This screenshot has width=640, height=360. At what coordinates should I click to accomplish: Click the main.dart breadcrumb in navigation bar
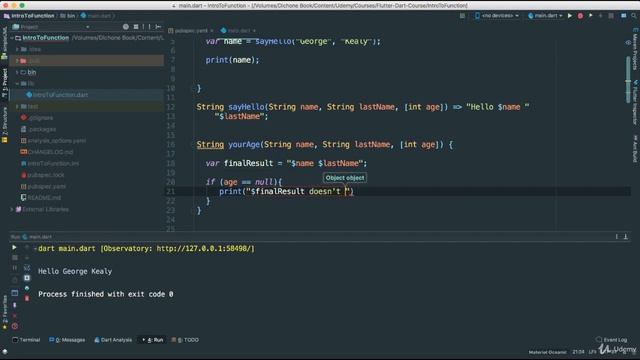click(x=96, y=16)
